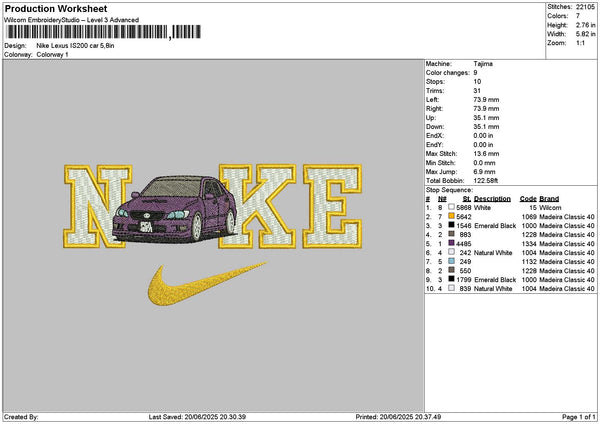This screenshot has width=600, height=424.
Task: Click the white color swatch in stop 1
Action: (452, 207)
